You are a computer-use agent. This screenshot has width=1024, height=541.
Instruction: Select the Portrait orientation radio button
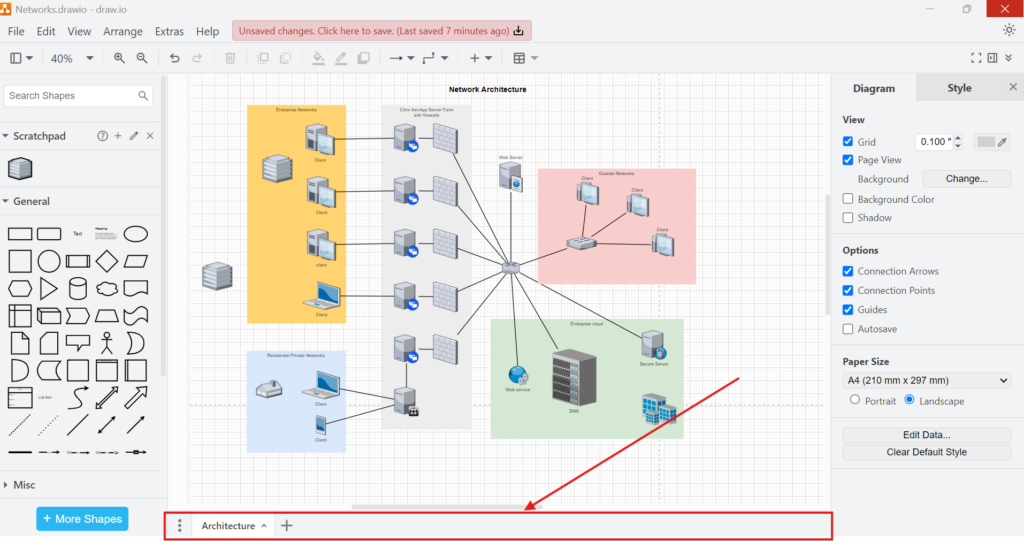pos(854,400)
